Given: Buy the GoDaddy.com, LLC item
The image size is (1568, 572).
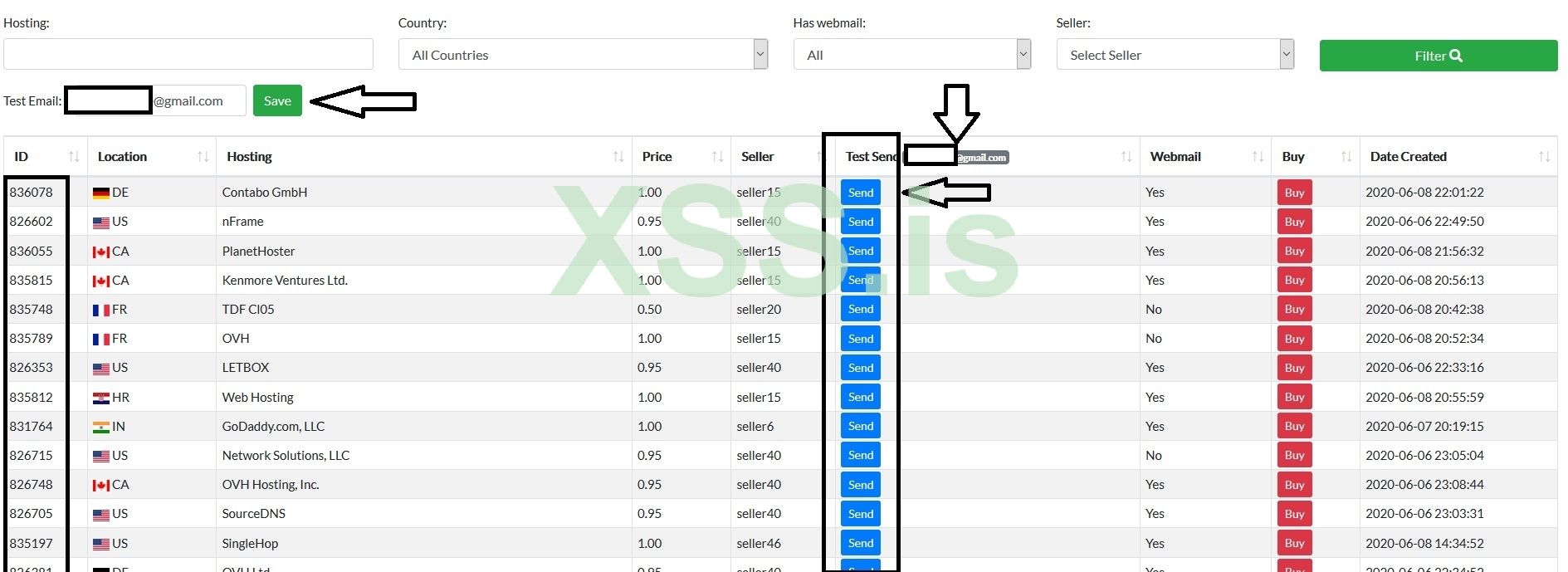Looking at the screenshot, I should [x=1295, y=426].
